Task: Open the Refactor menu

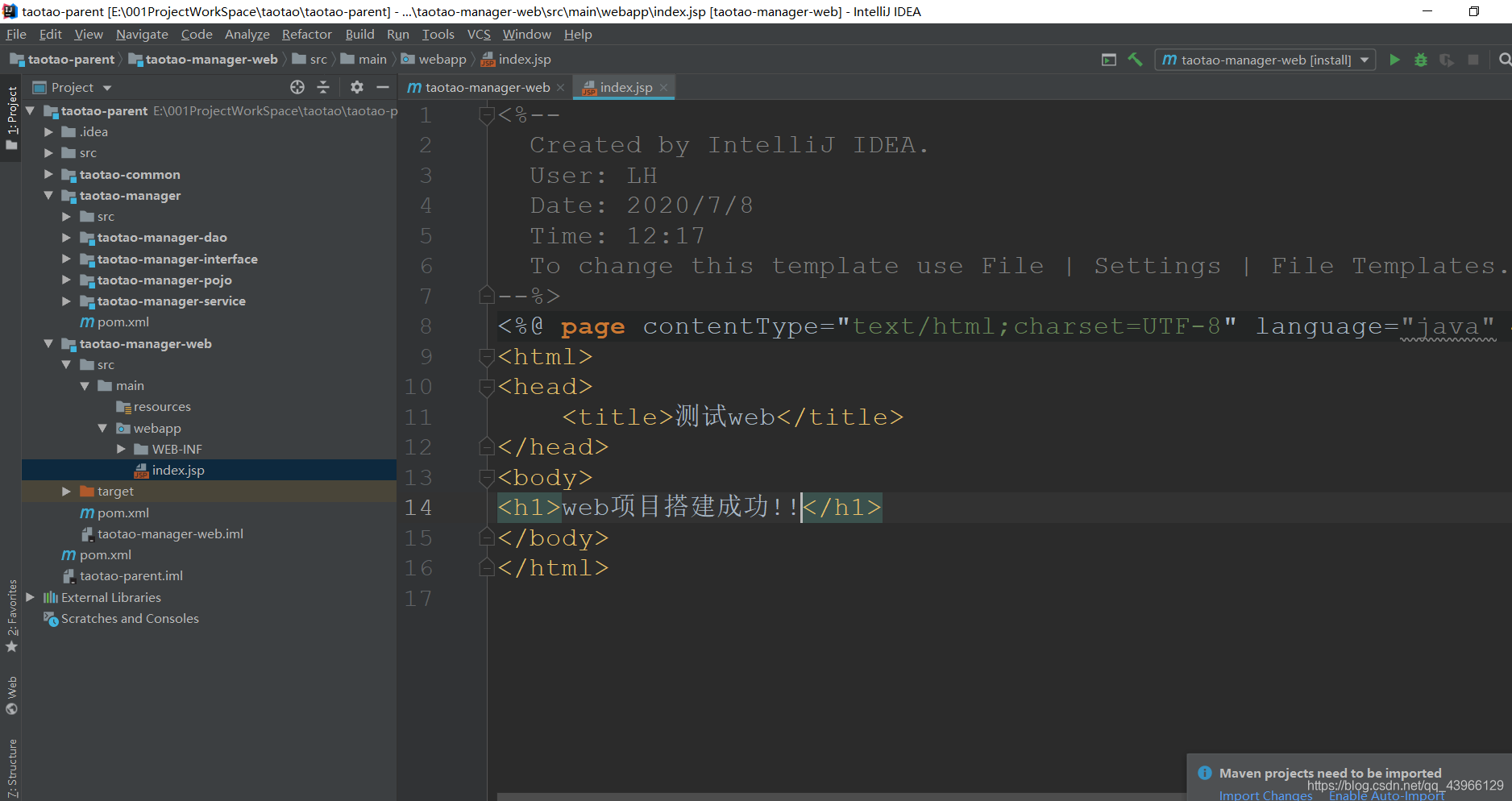Action: 306,34
